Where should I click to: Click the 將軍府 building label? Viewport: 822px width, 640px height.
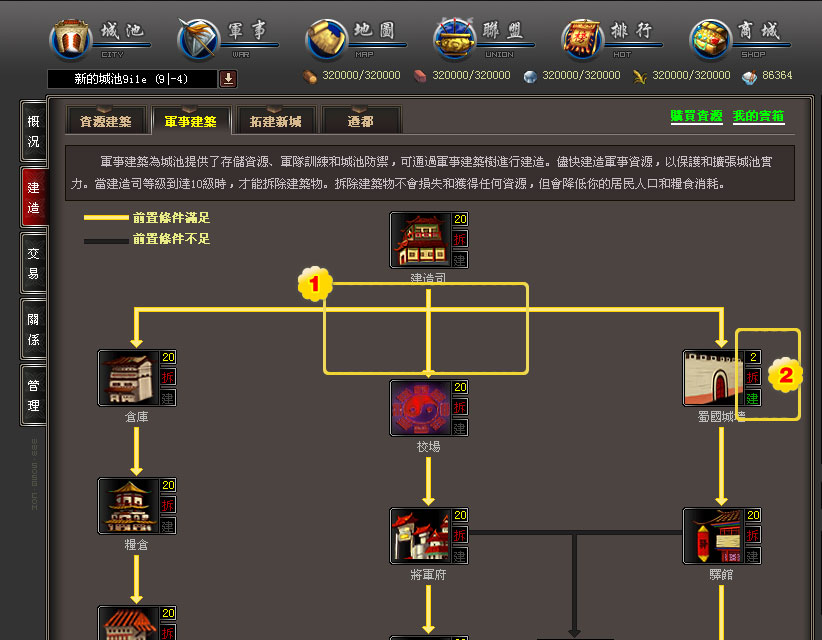[428, 575]
